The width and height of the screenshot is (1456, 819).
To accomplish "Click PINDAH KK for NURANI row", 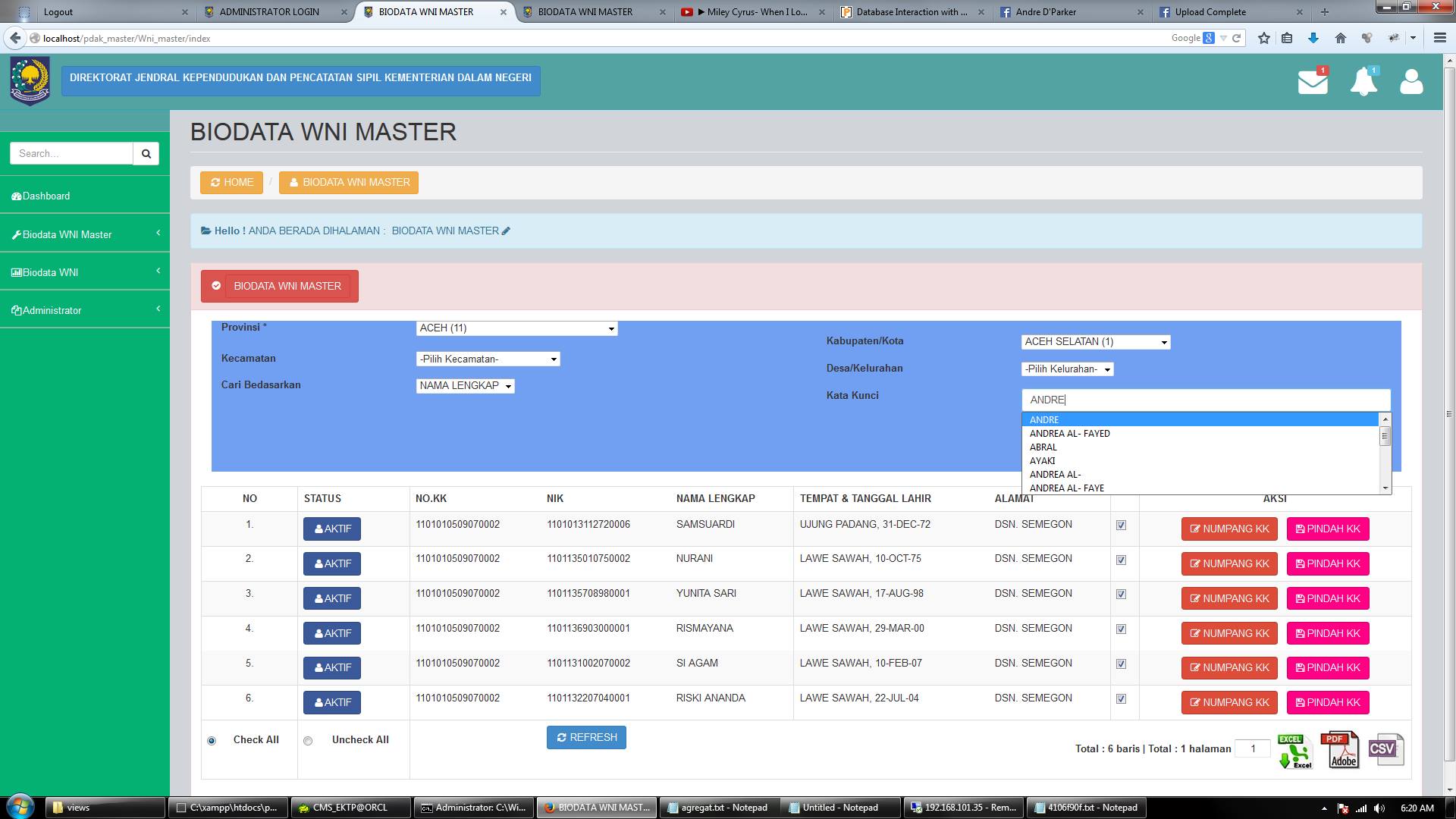I will 1327,563.
